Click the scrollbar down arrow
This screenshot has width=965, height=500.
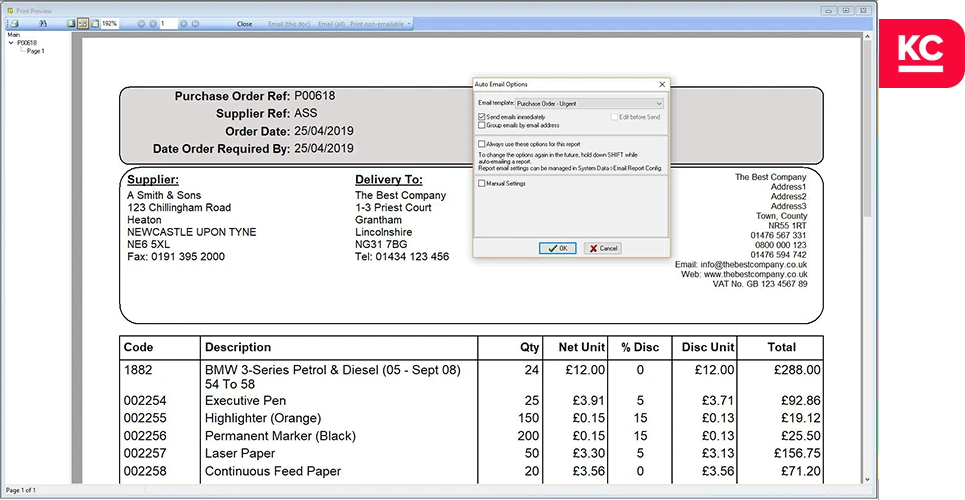867,479
